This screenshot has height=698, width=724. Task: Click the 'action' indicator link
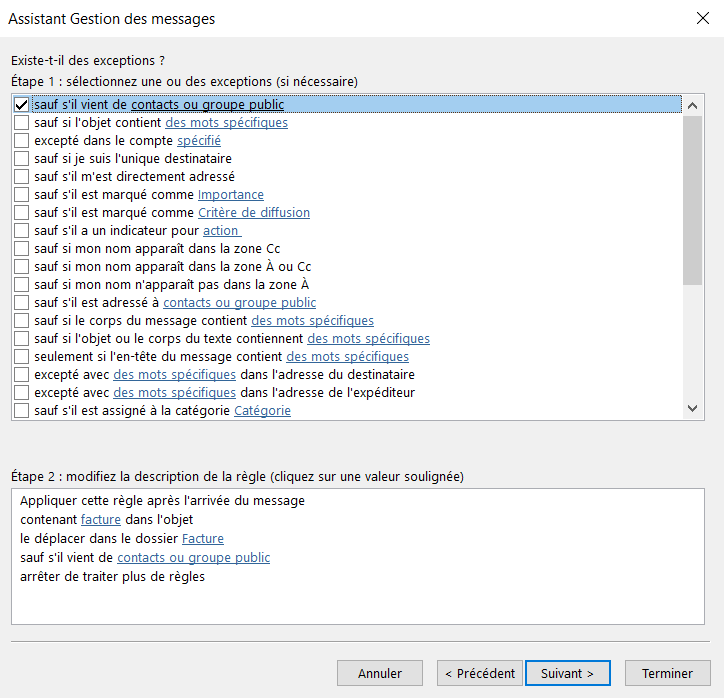222,231
